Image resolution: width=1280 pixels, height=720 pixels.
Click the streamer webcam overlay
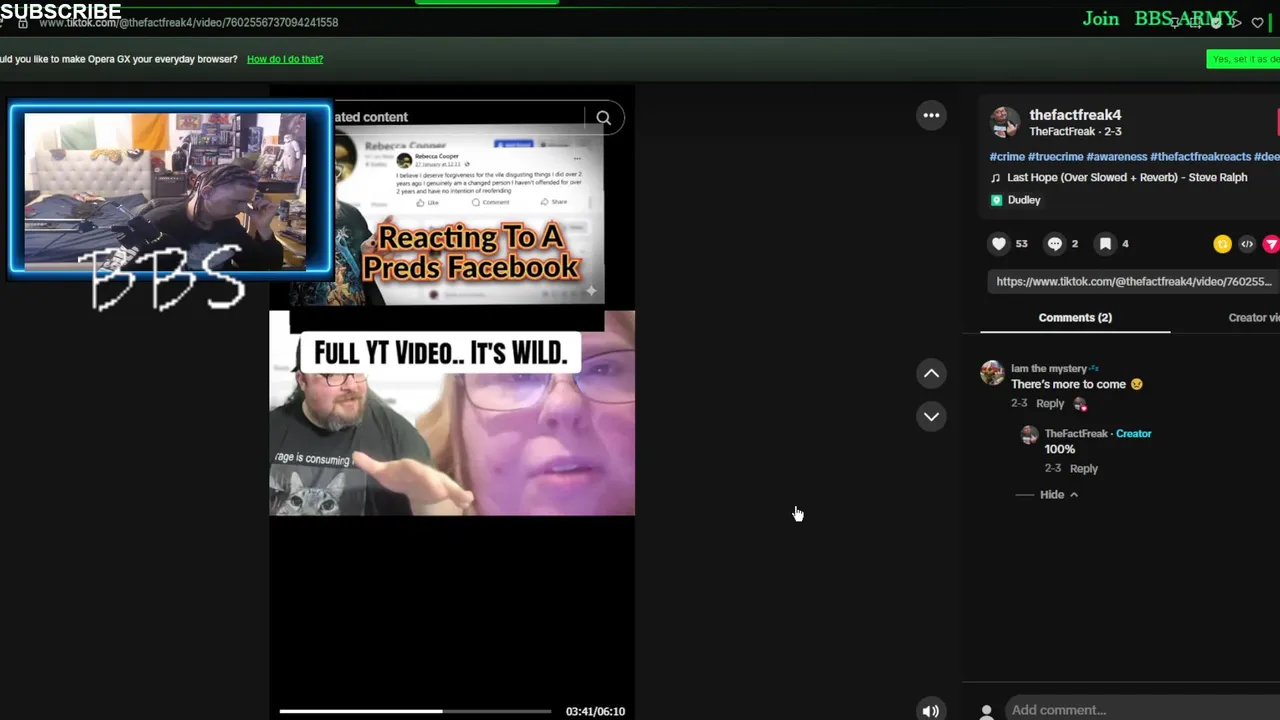click(x=170, y=189)
